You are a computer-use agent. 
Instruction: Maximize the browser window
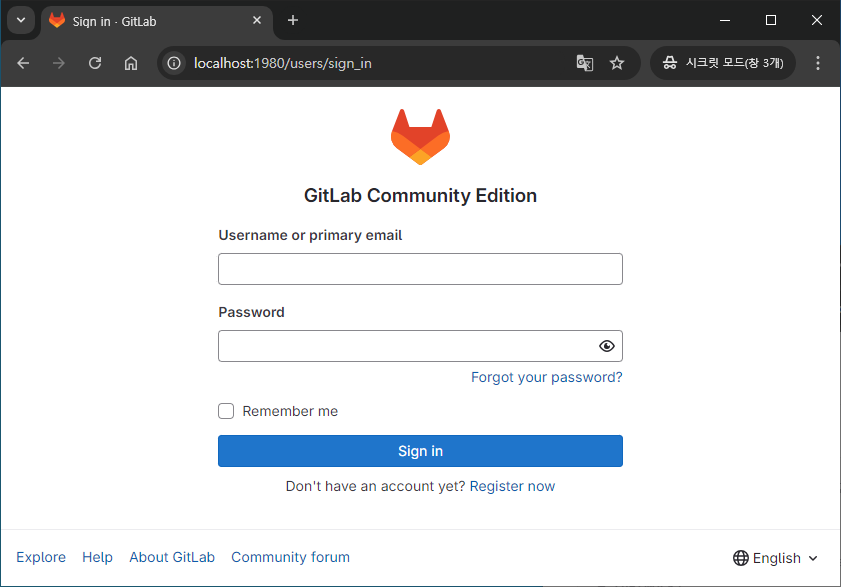tap(771, 20)
